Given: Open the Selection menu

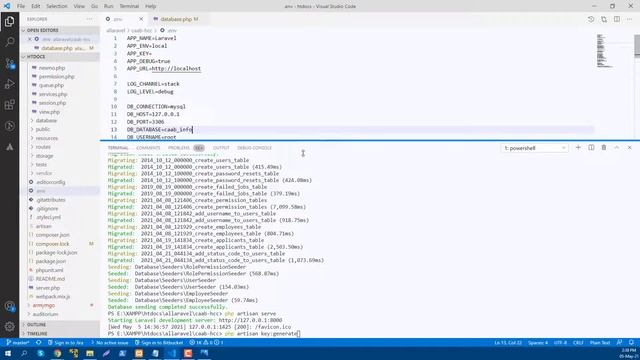Looking at the screenshot, I should 56,6.
